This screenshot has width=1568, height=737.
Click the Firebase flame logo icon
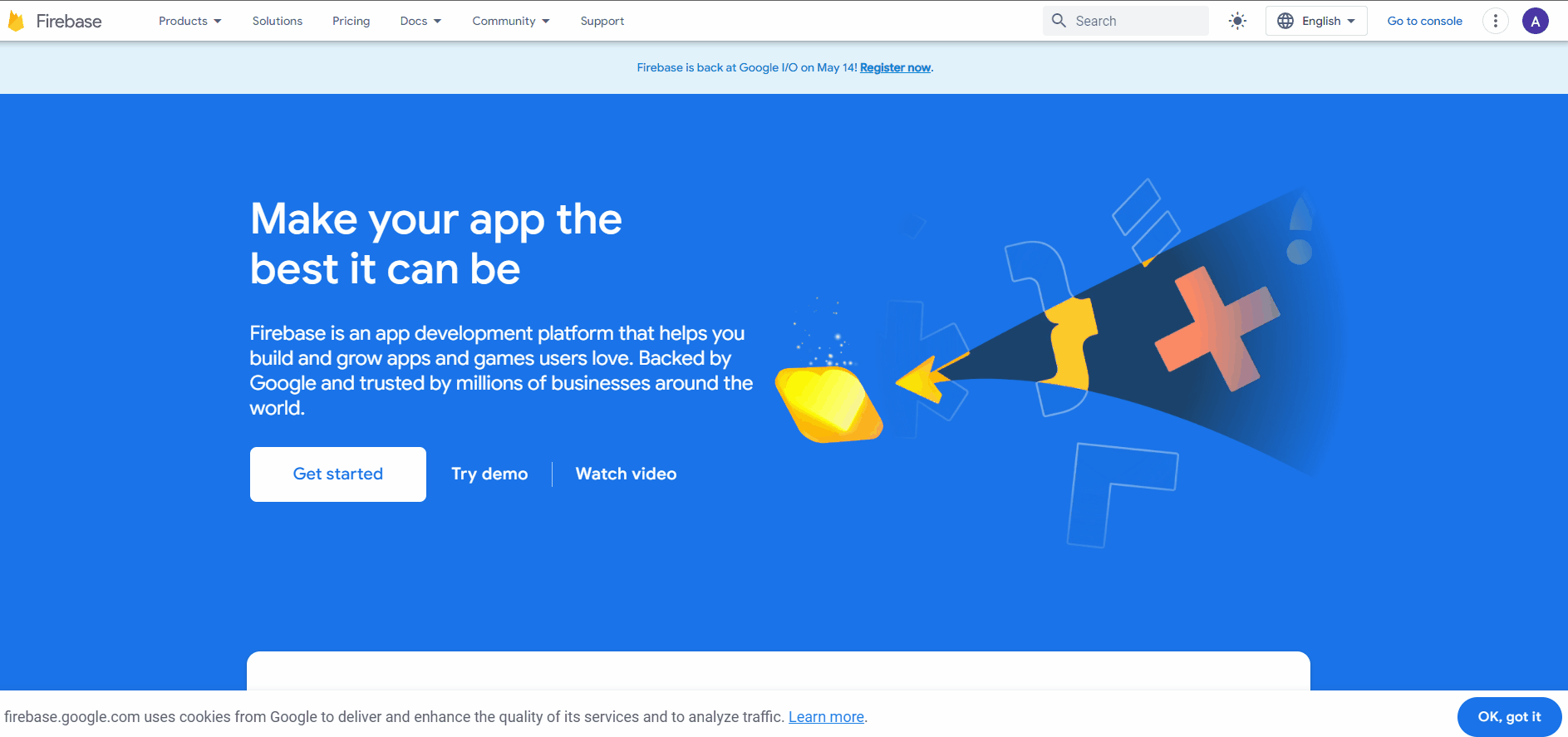tap(16, 21)
